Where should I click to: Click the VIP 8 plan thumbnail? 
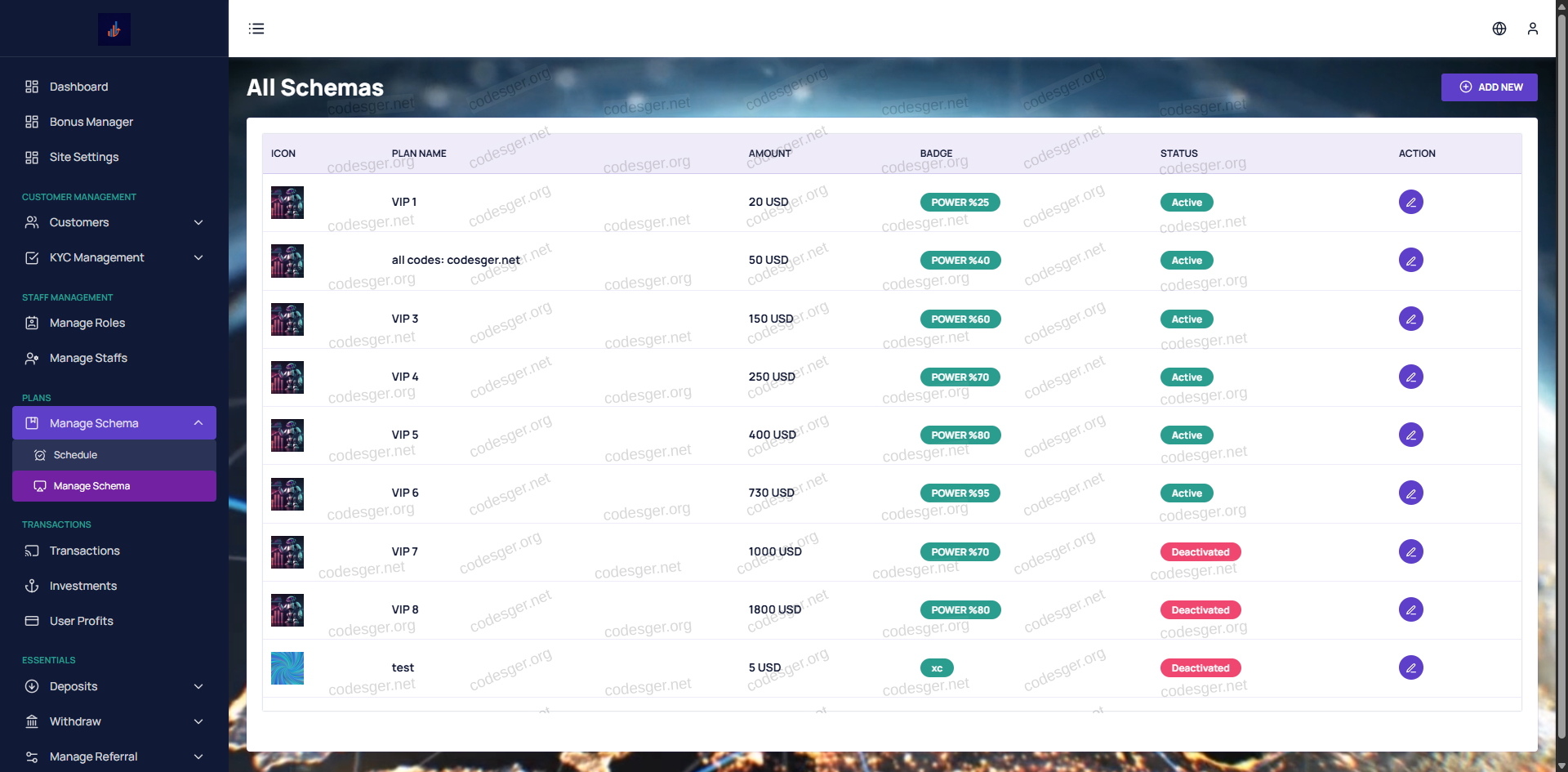[287, 610]
